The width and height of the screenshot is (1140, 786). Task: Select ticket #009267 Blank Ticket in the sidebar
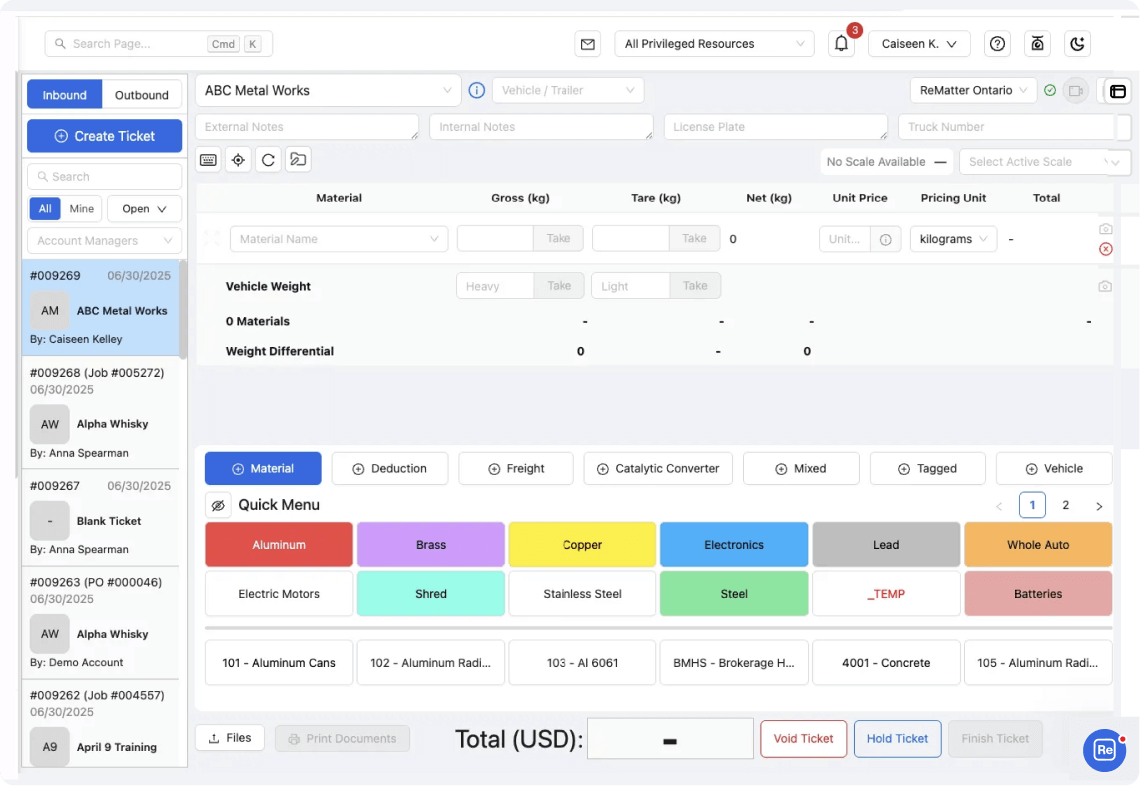click(x=101, y=520)
